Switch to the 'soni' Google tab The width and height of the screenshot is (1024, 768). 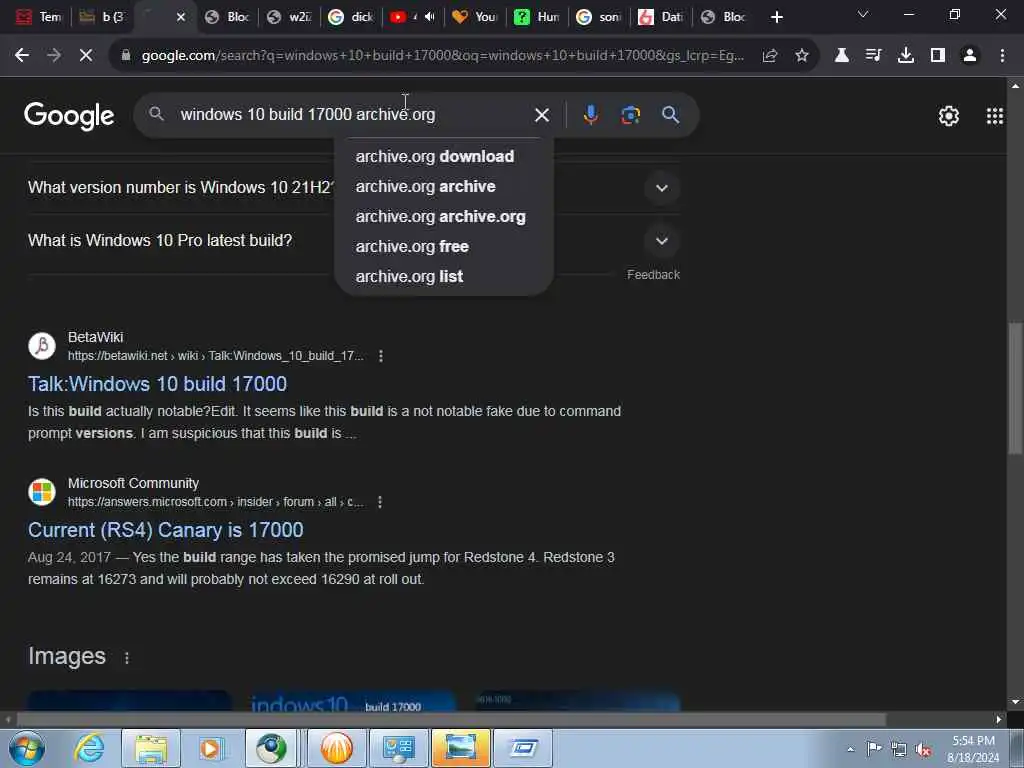(600, 17)
